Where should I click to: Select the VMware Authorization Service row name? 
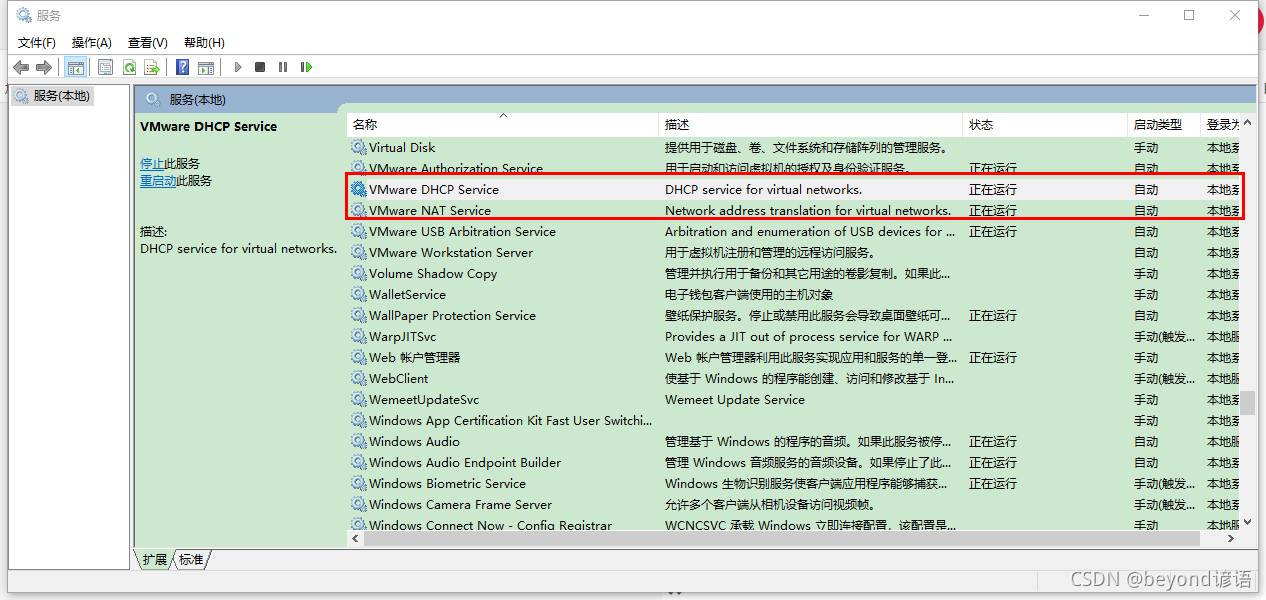pos(455,168)
